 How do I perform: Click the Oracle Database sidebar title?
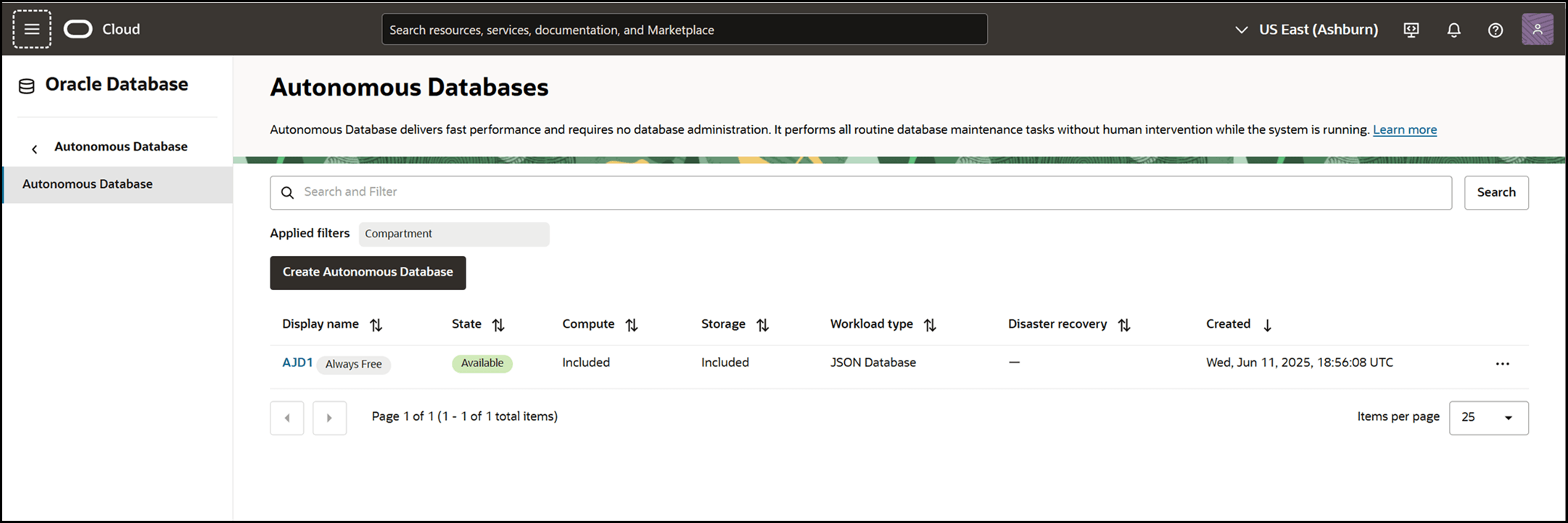[117, 85]
